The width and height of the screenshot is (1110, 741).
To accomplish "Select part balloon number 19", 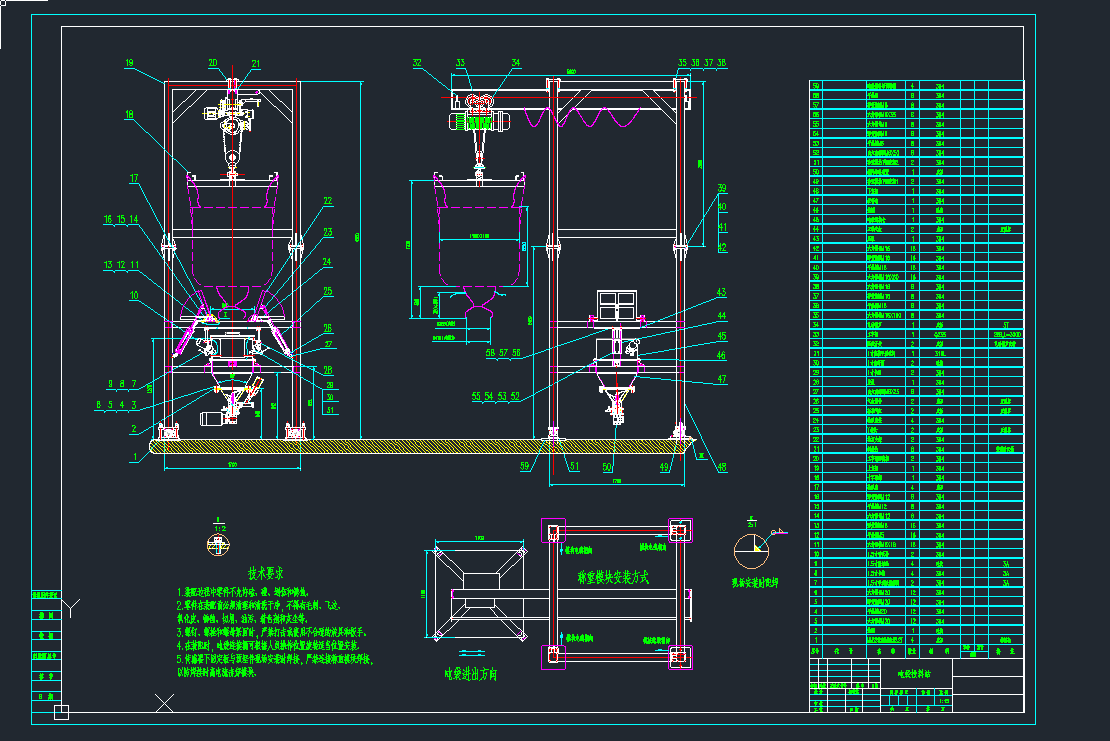I will coord(129,63).
